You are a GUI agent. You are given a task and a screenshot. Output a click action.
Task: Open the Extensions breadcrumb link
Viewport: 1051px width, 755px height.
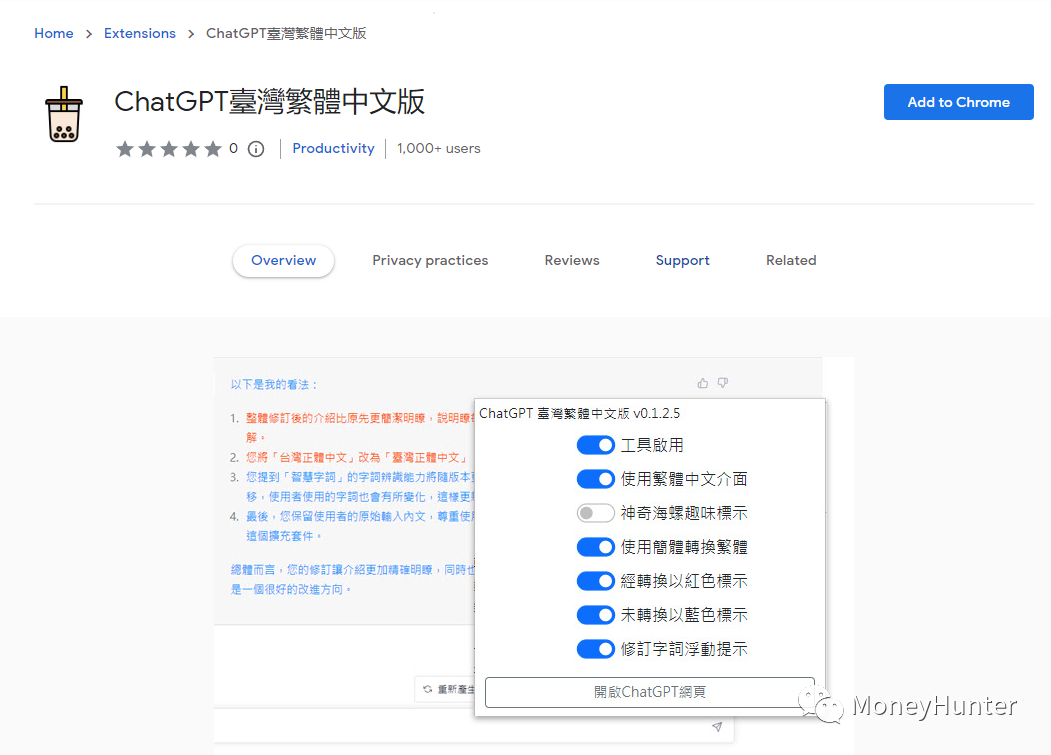pos(139,34)
